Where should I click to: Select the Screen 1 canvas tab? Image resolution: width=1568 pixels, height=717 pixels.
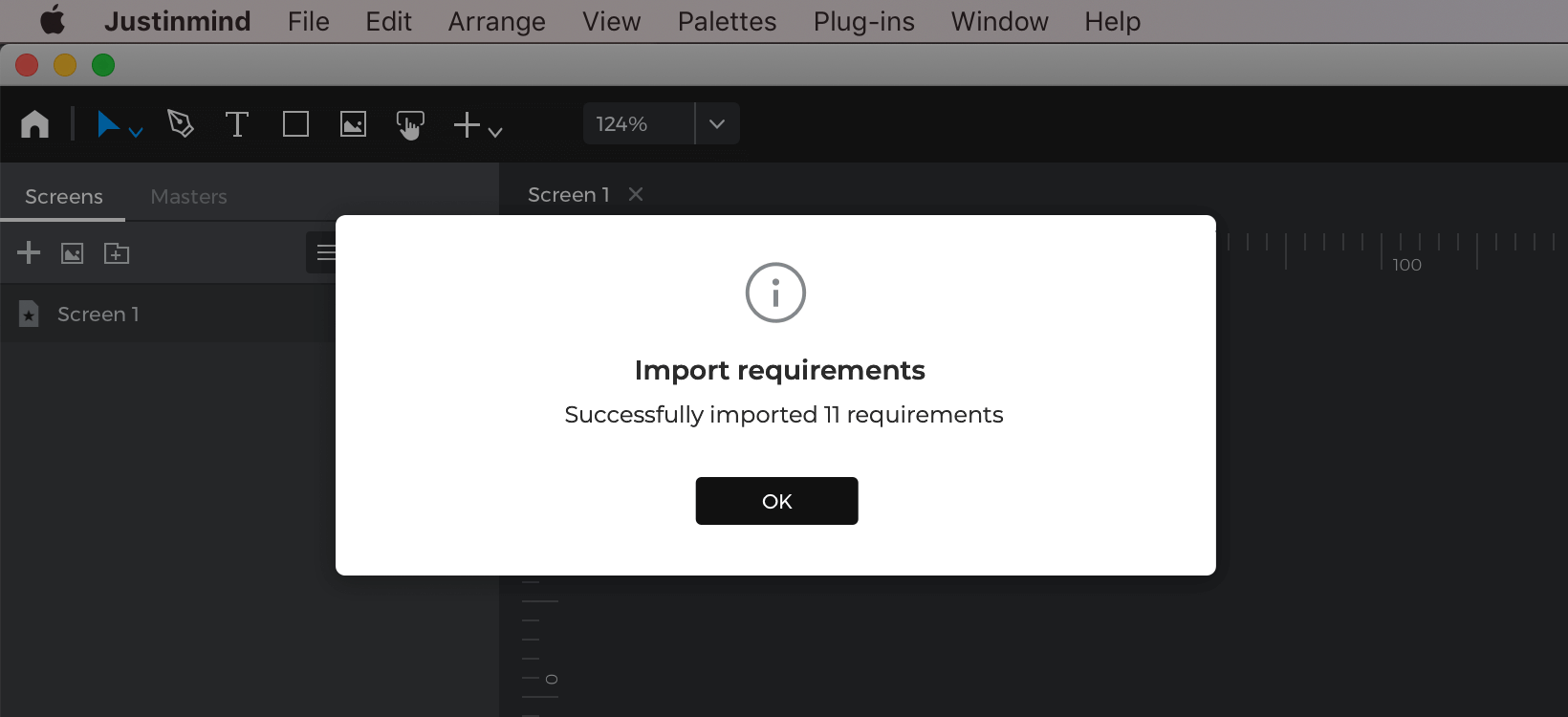pos(569,194)
